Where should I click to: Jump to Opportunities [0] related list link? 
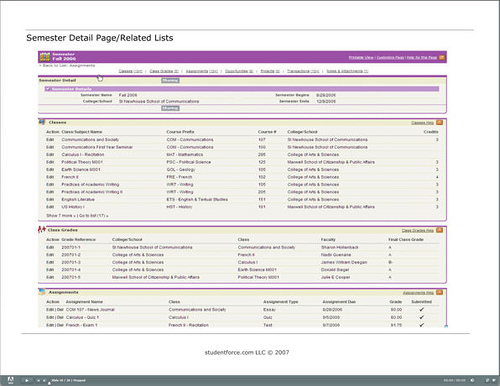pyautogui.click(x=239, y=71)
